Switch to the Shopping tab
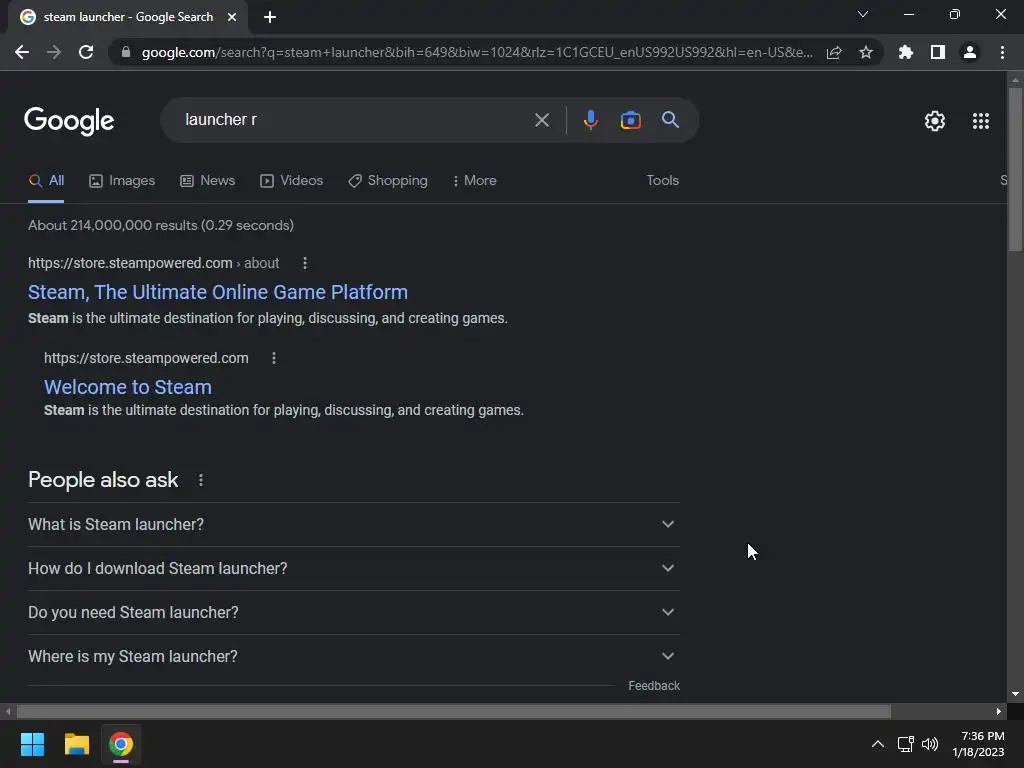1024x768 pixels. point(388,181)
